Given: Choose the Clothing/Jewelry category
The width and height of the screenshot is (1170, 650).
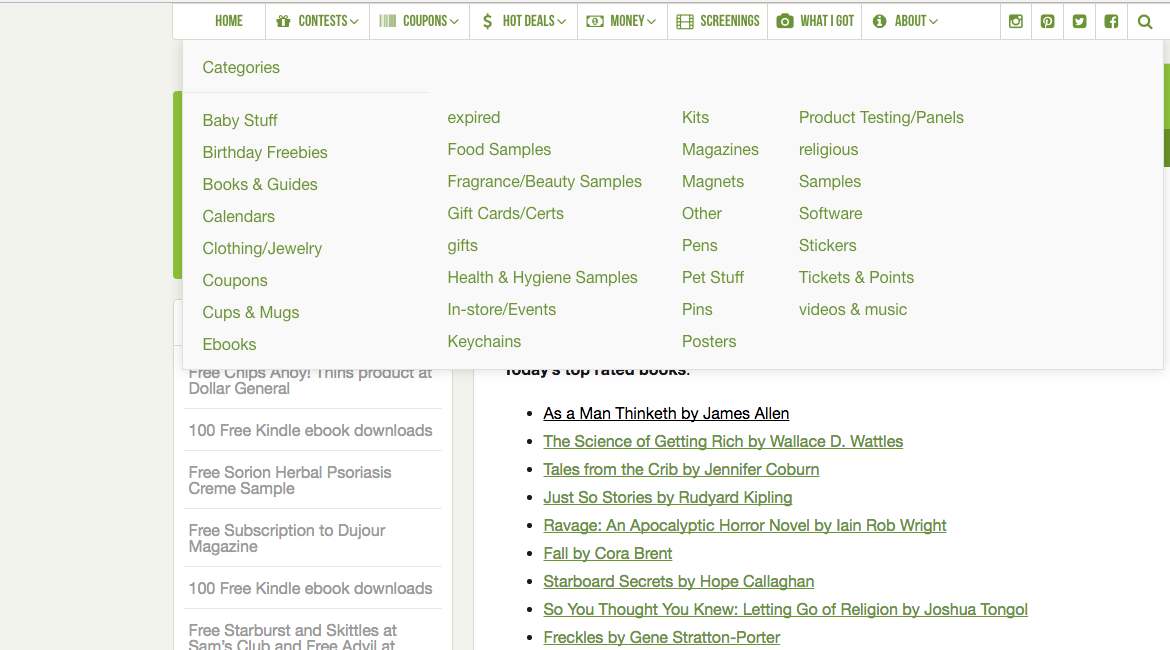Looking at the screenshot, I should [262, 249].
